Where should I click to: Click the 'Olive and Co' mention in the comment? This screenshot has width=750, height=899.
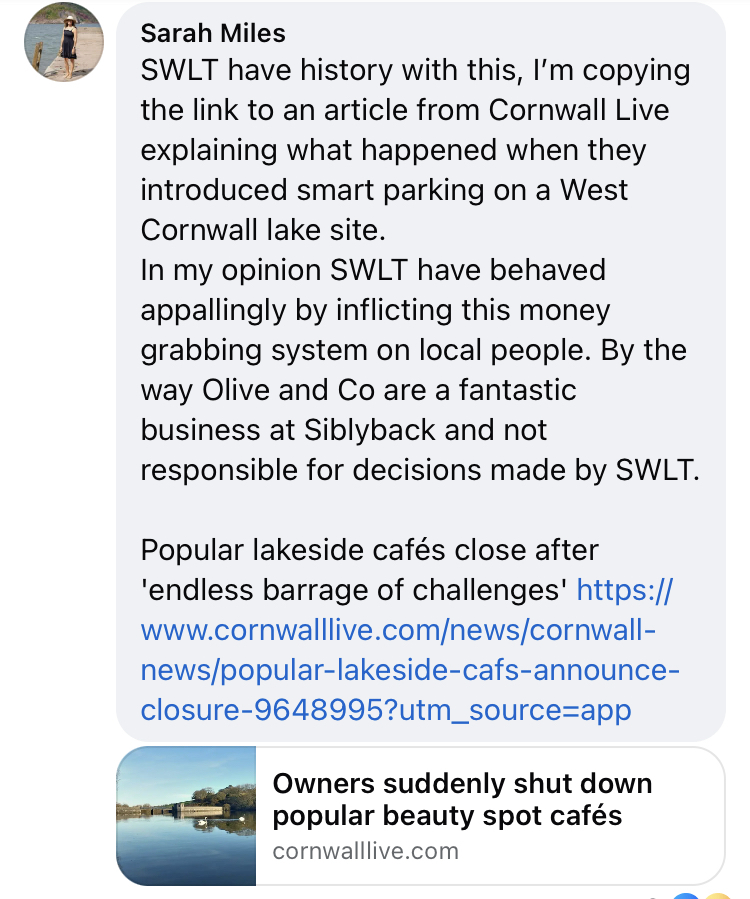click(288, 390)
